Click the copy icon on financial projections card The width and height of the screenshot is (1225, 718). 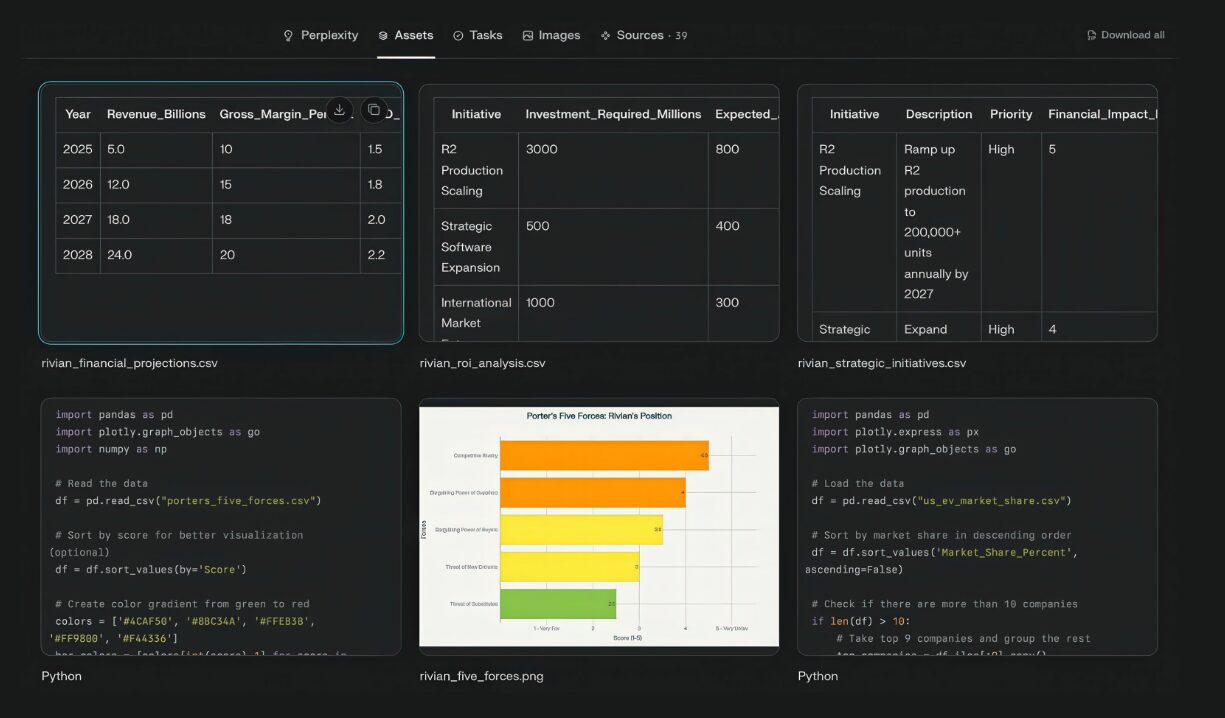pyautogui.click(x=374, y=110)
